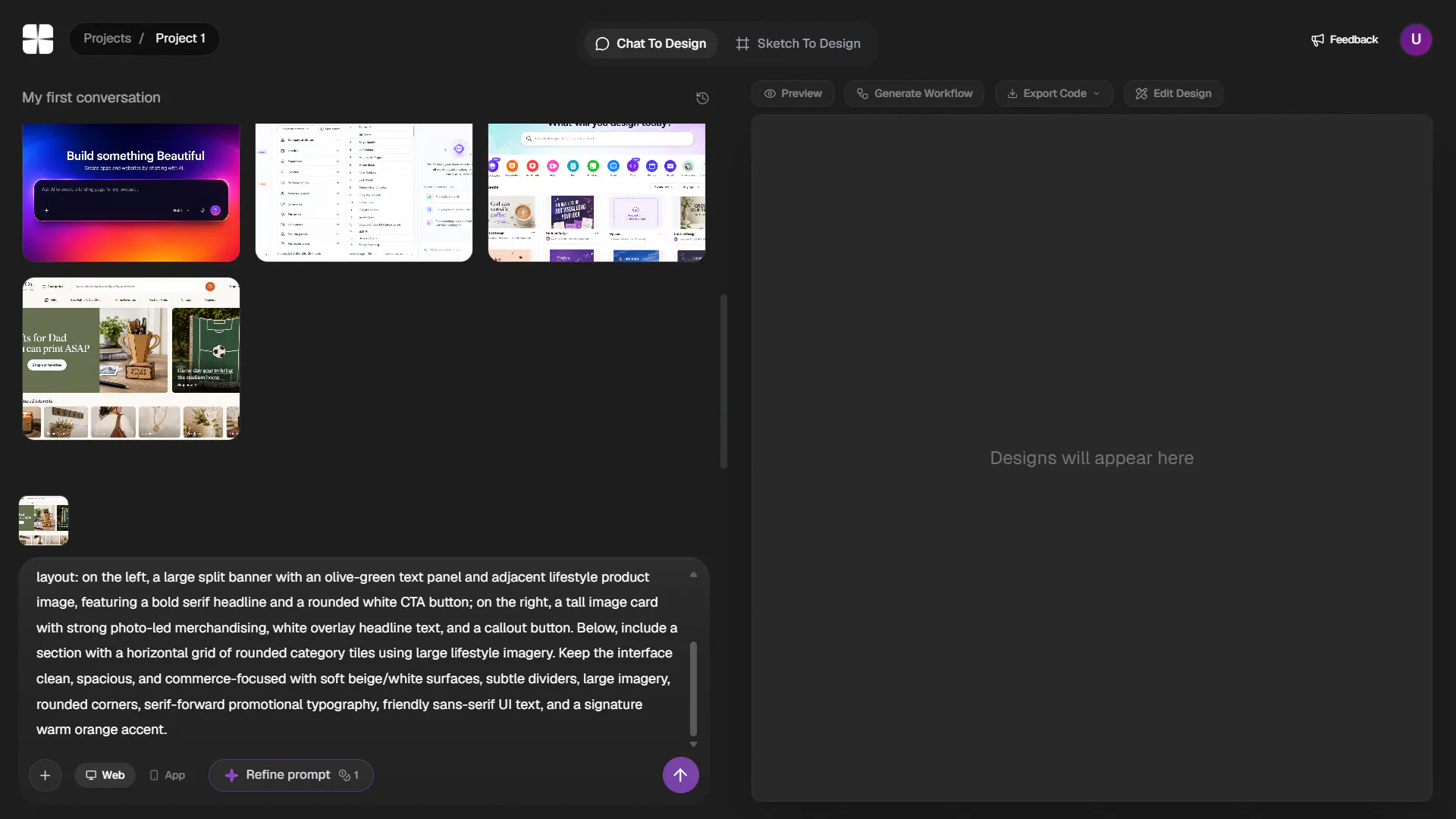Click the Feedback button

coord(1345,39)
